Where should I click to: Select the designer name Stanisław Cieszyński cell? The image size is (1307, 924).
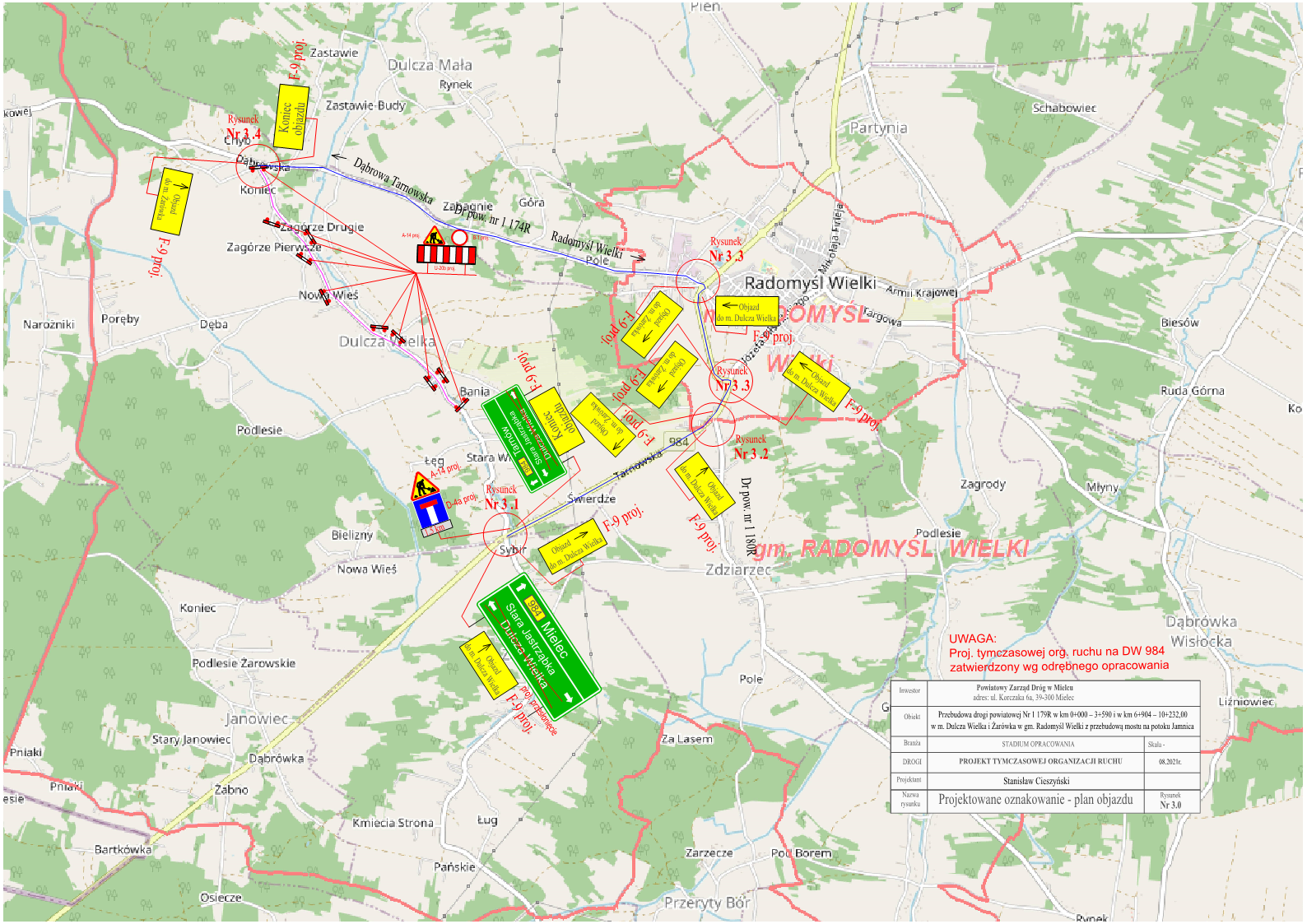pos(1035,780)
